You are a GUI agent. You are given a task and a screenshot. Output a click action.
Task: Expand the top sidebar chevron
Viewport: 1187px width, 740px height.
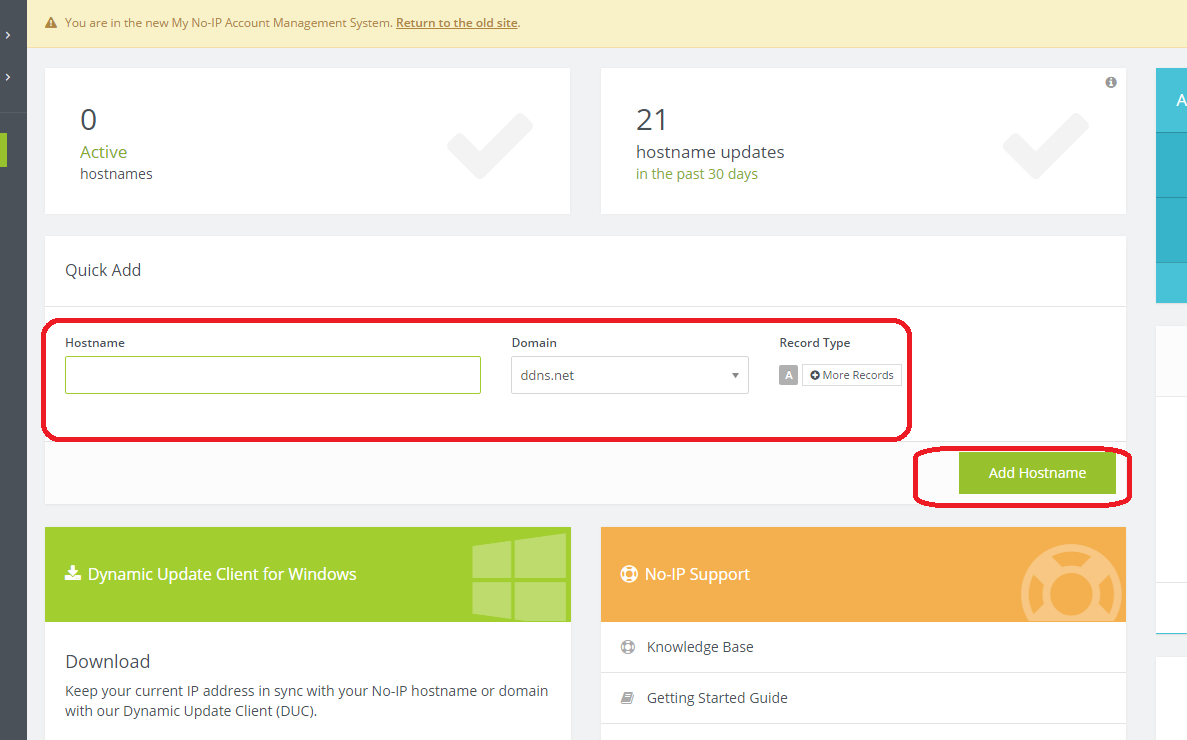[x=8, y=35]
